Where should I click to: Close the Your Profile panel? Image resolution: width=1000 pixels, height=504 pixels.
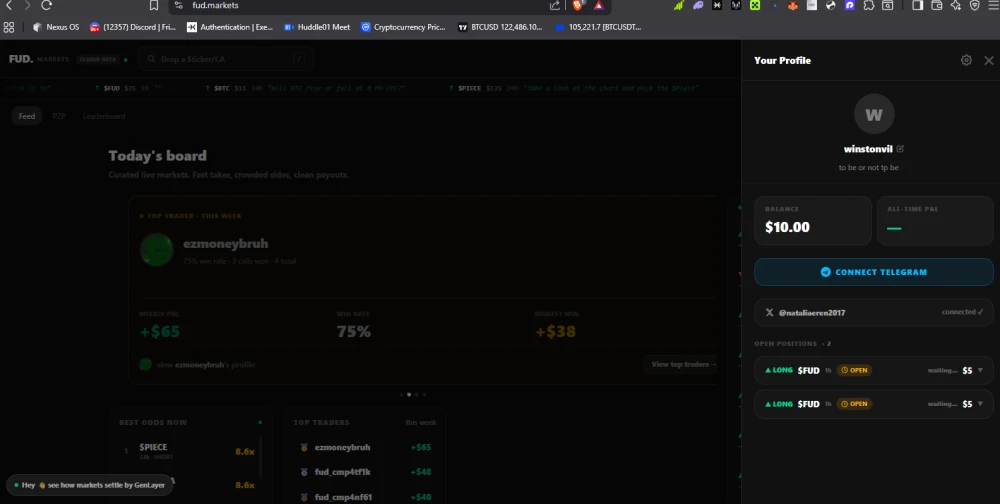tap(989, 60)
